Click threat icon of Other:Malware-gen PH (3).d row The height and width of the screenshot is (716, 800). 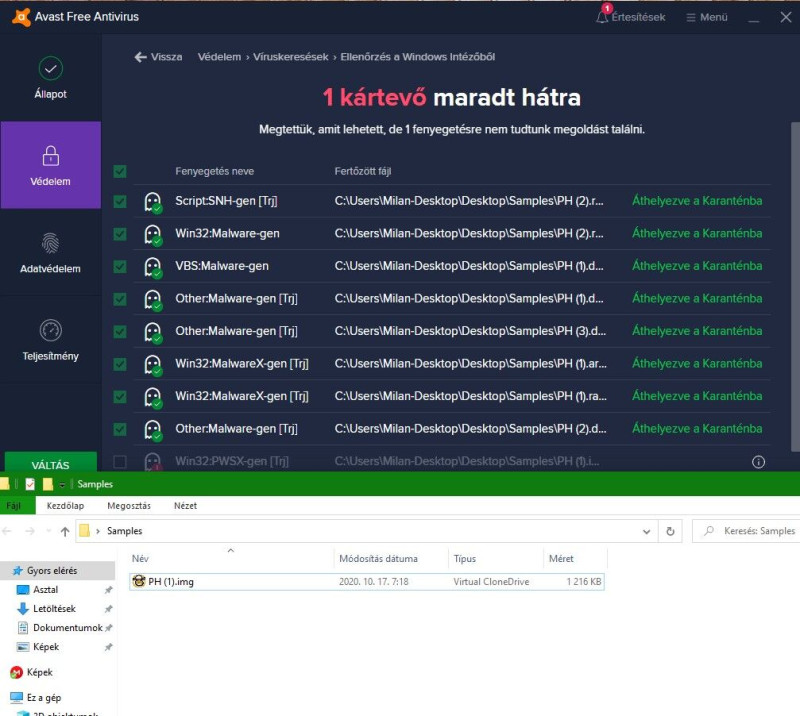tap(153, 333)
